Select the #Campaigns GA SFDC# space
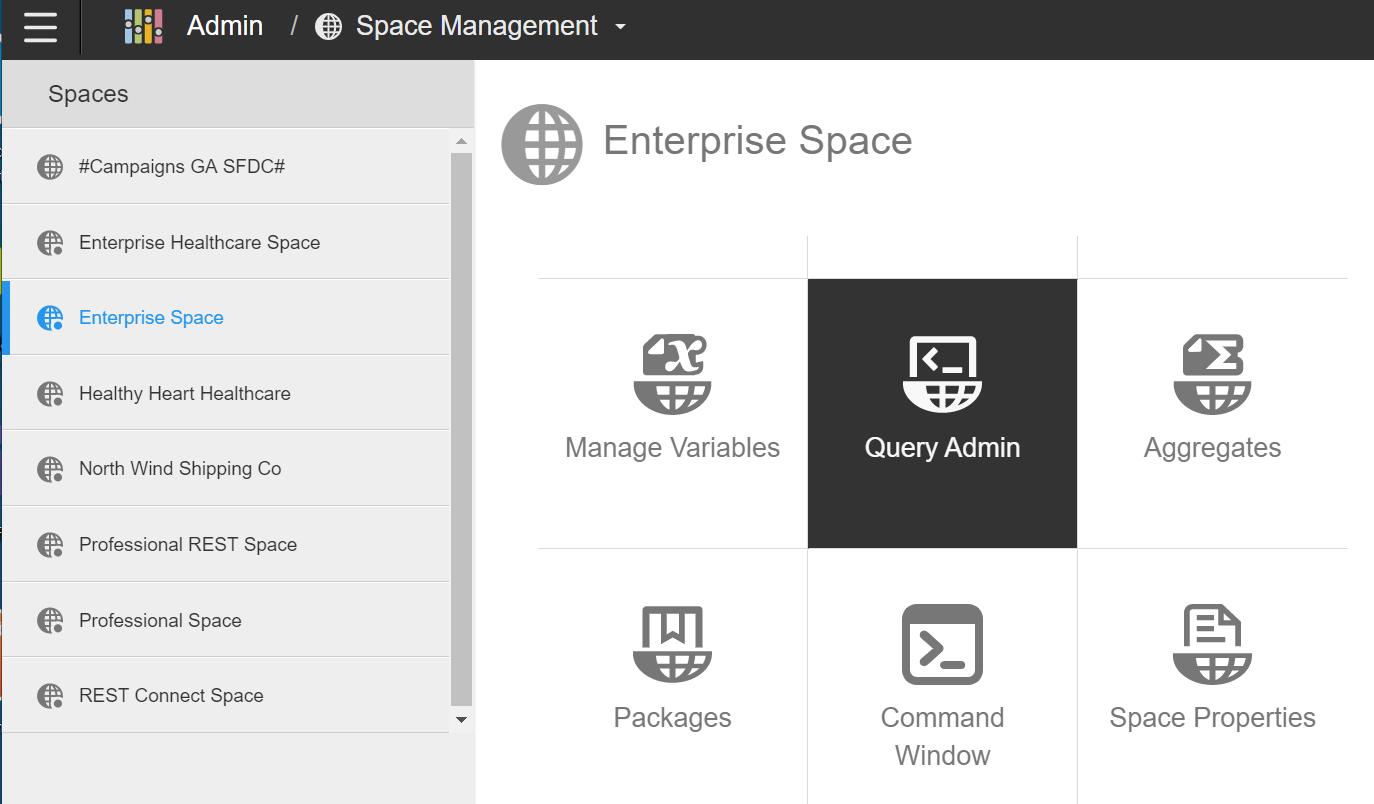1374x804 pixels. pyautogui.click(x=226, y=166)
